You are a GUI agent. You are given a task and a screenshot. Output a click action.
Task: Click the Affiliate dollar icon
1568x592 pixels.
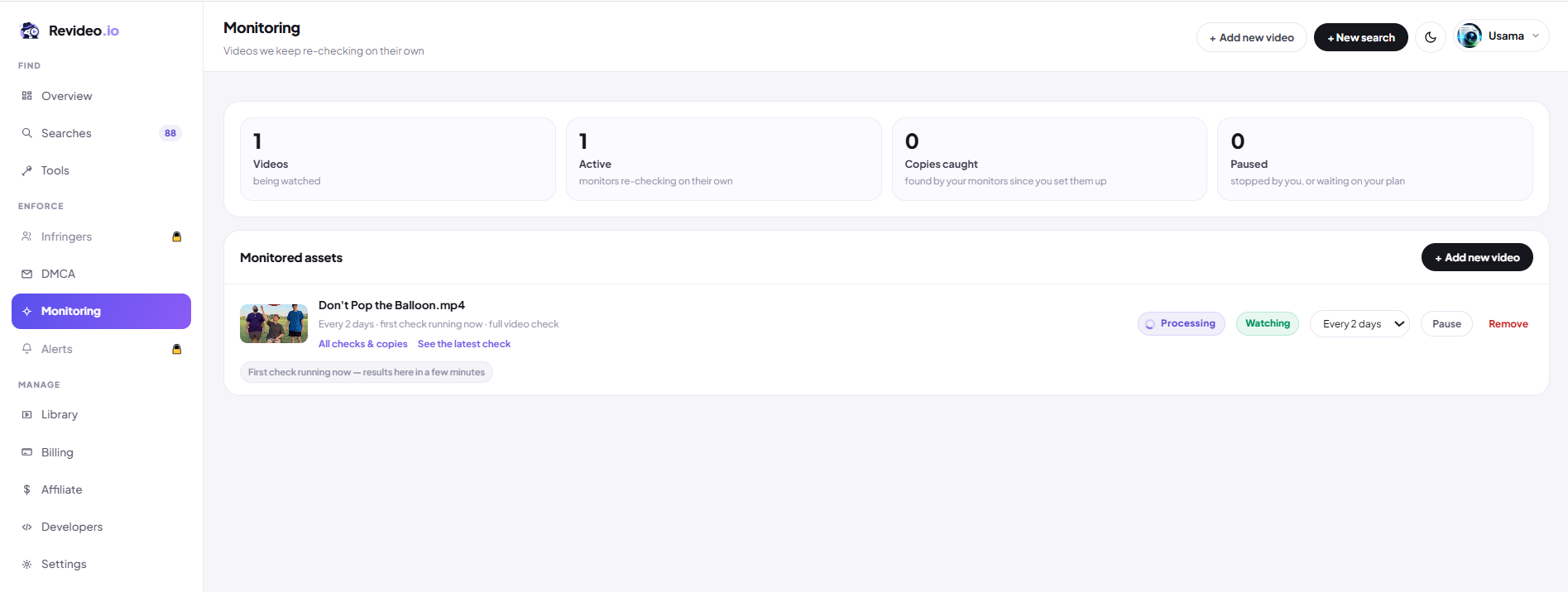26,489
